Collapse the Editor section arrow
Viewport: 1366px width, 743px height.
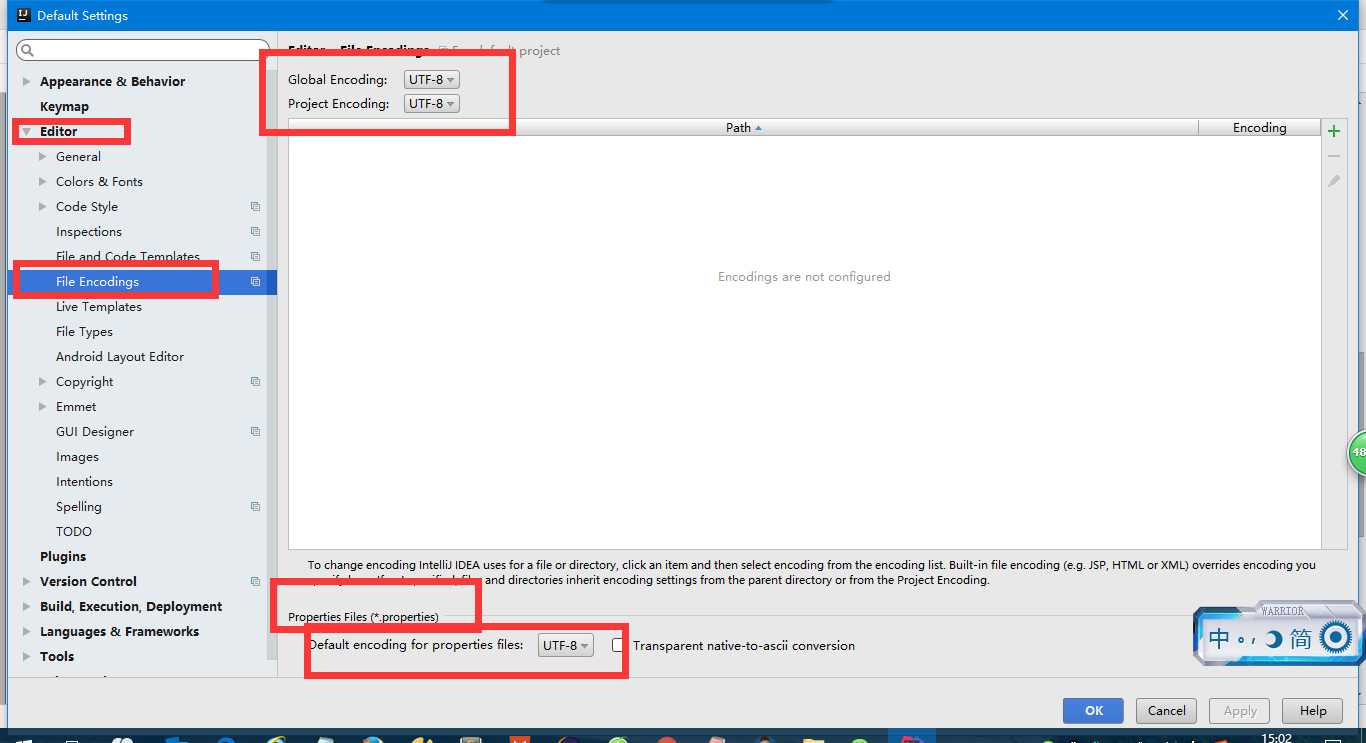pyautogui.click(x=26, y=132)
